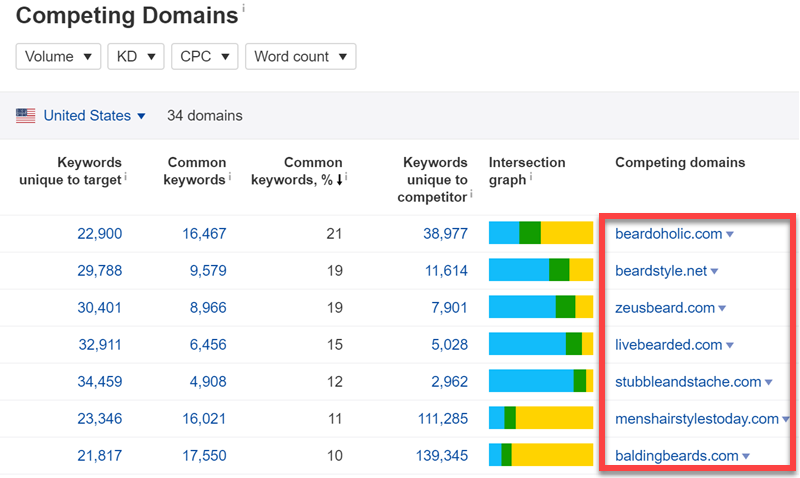
Task: Click intersection graph bar for livebearded.com
Action: pyautogui.click(x=541, y=344)
